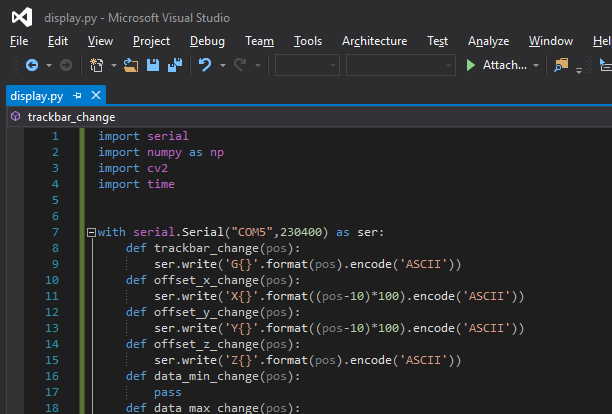Screen dimensions: 612x414
Task: Open the solution platforms combo box
Action: coord(401,65)
